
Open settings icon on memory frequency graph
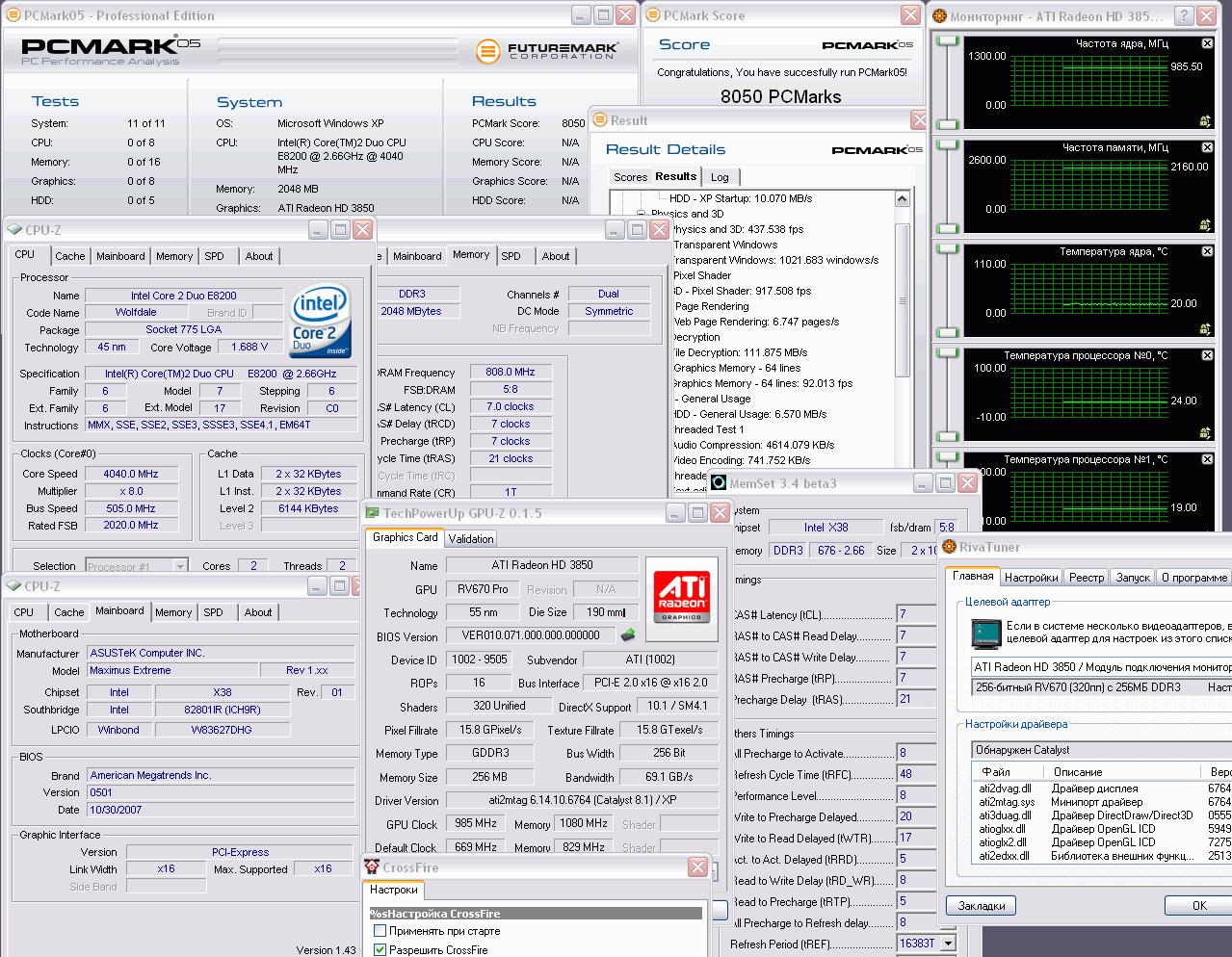[x=1205, y=225]
